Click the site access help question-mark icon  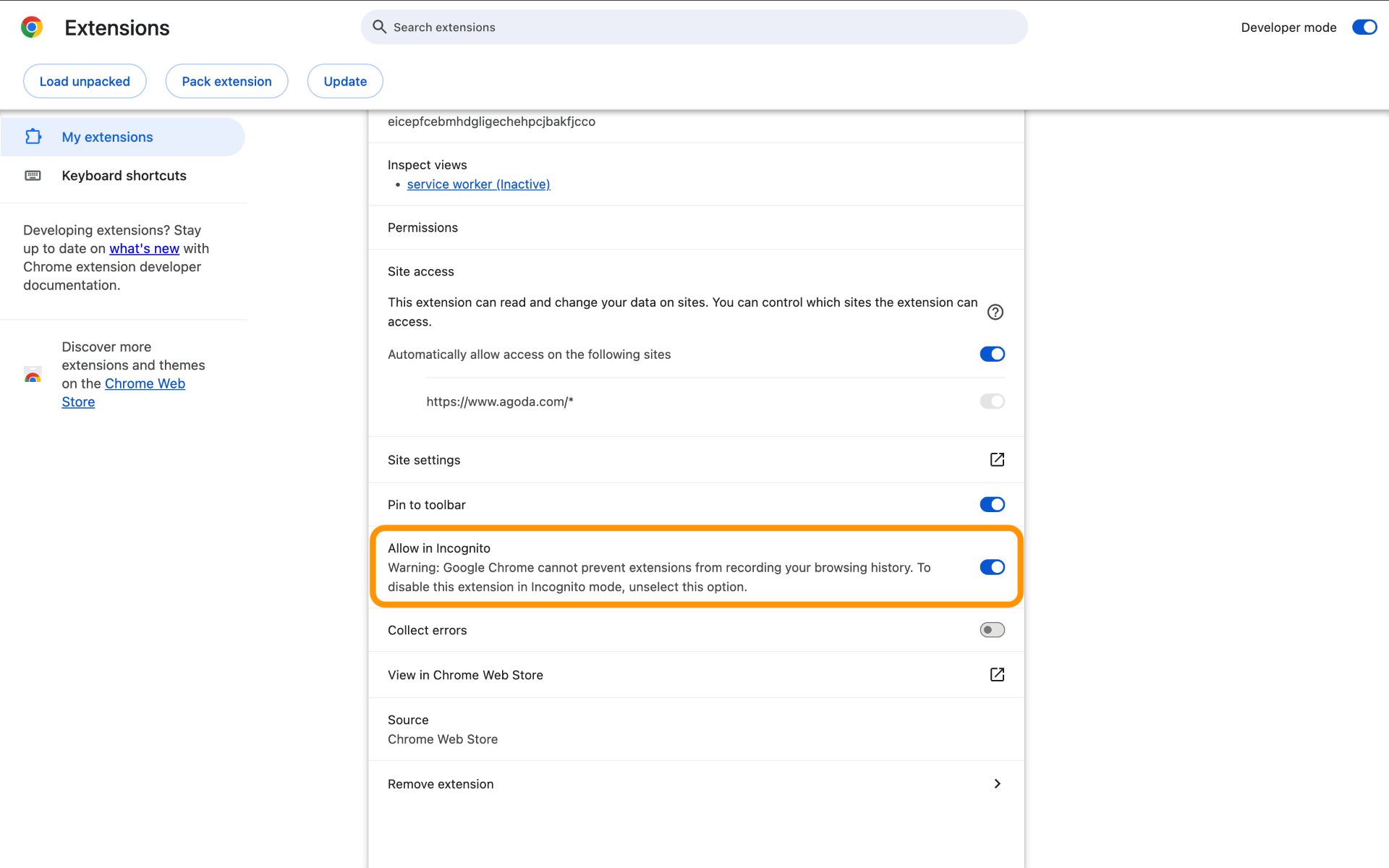(x=995, y=312)
